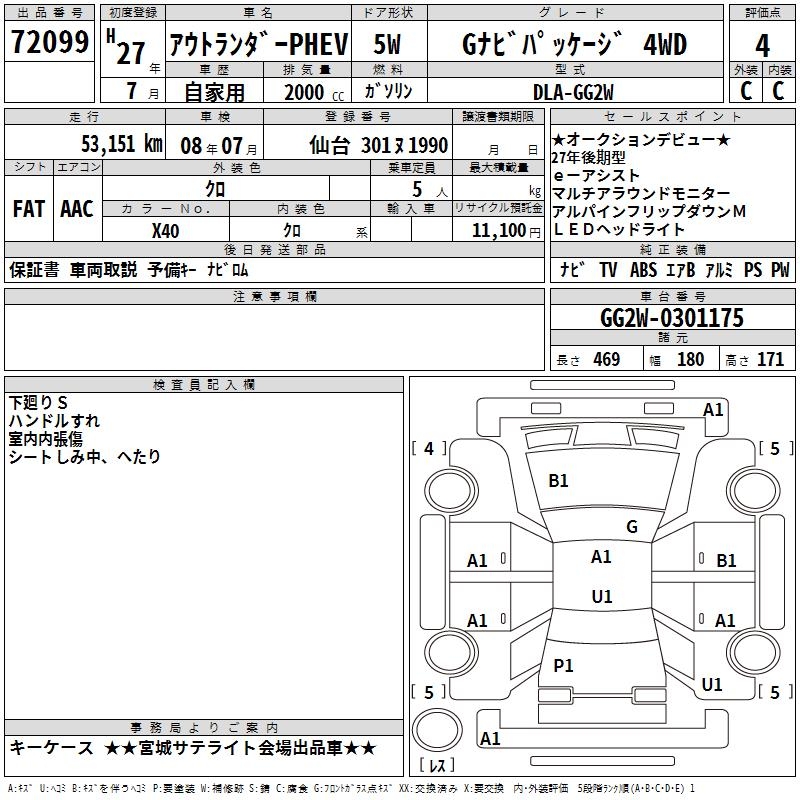Viewport: 800px width, 800px height.
Task: Select the U1 mark on the roof center
Action: click(601, 597)
